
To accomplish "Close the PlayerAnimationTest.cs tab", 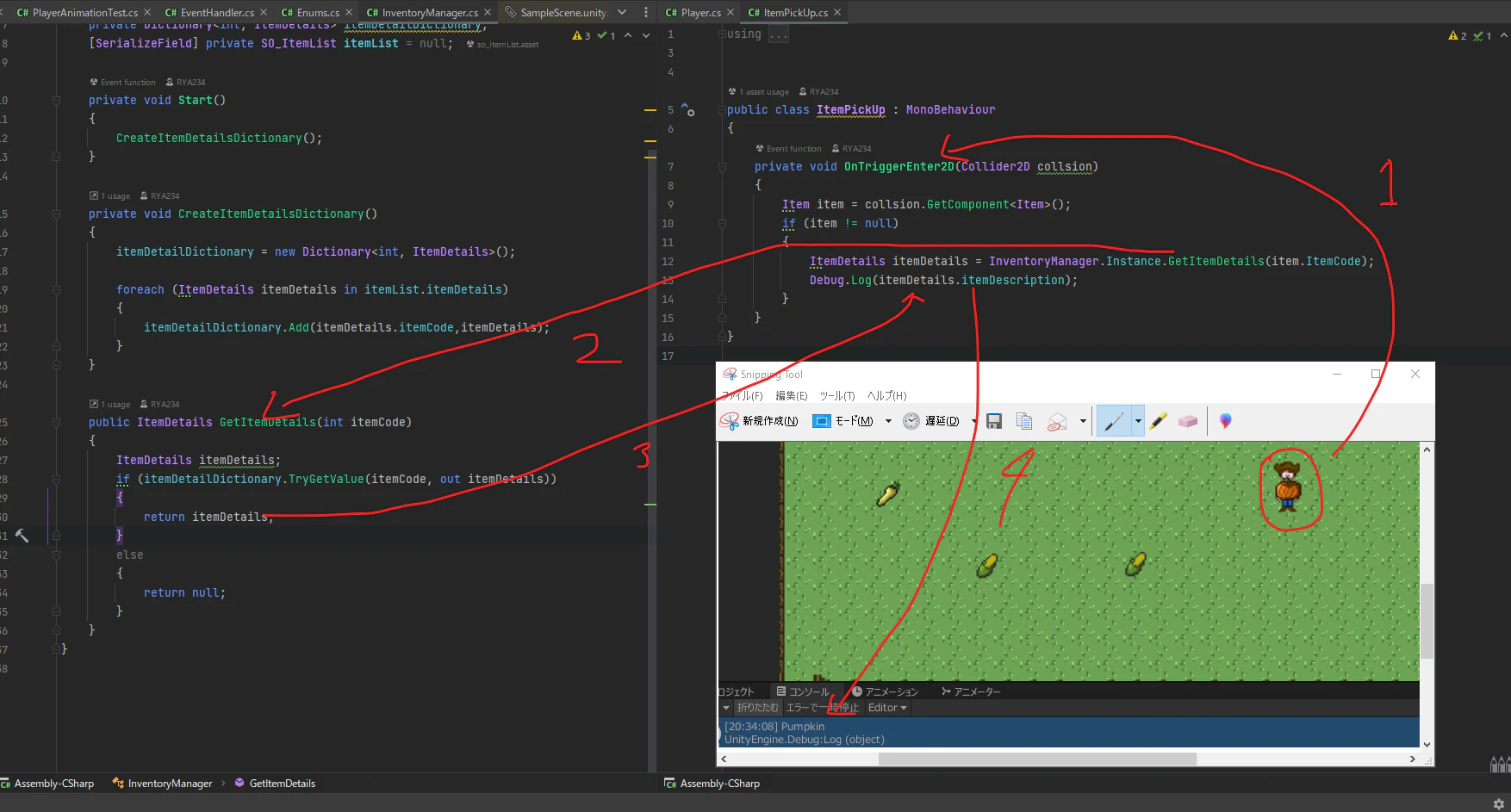I will click(147, 12).
